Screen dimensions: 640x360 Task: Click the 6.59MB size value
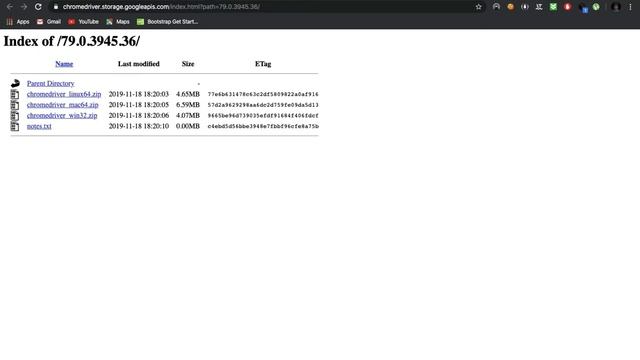tap(188, 104)
